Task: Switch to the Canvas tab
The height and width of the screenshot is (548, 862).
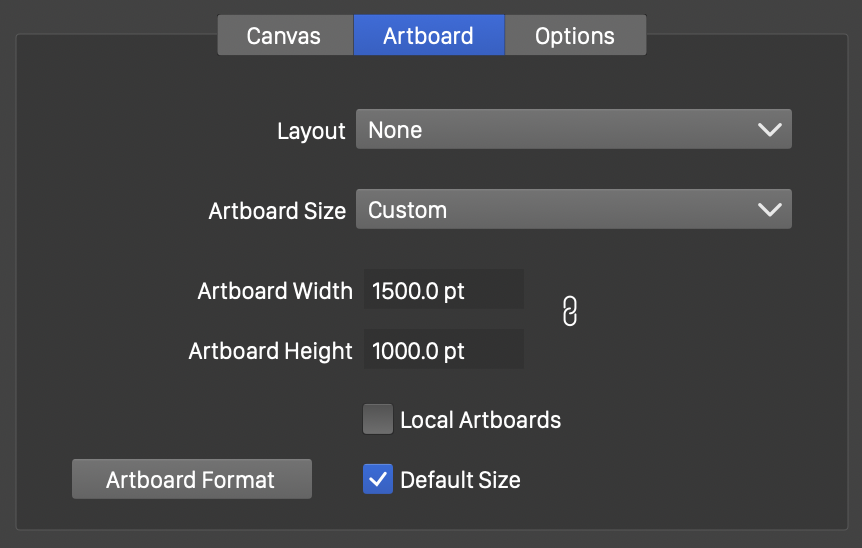Action: coord(284,36)
